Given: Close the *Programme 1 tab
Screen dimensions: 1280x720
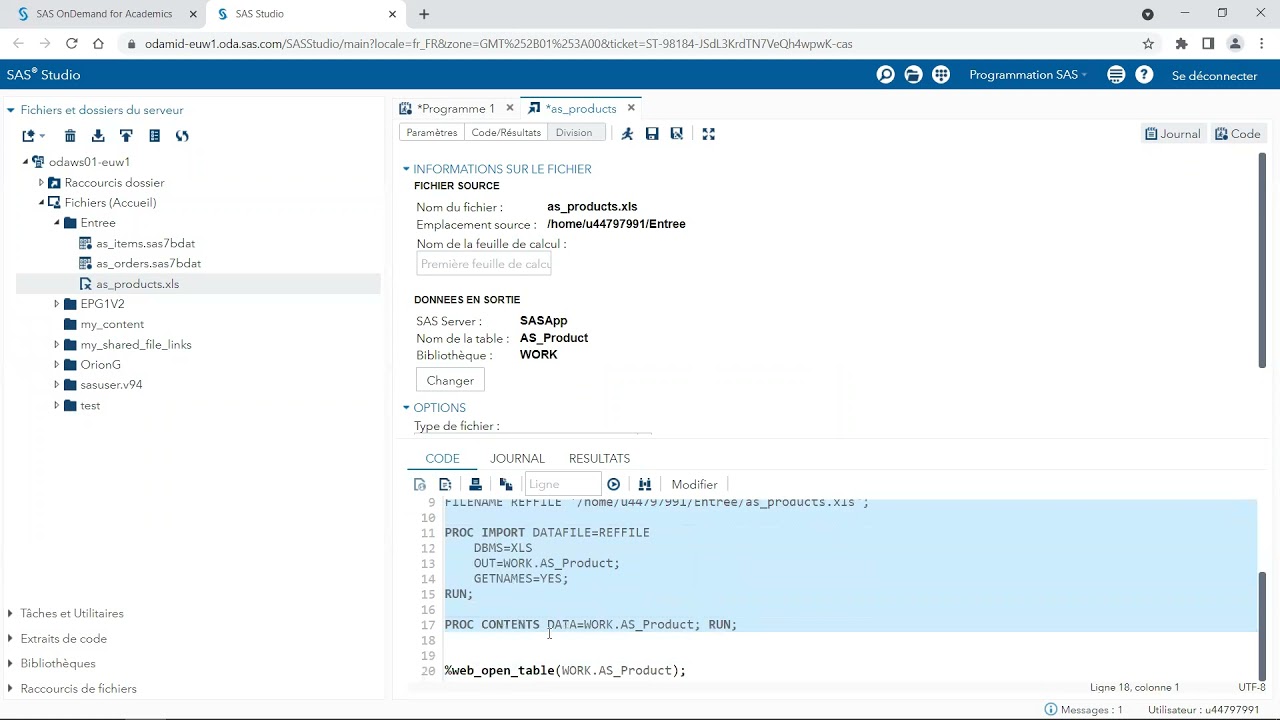Looking at the screenshot, I should pos(510,108).
